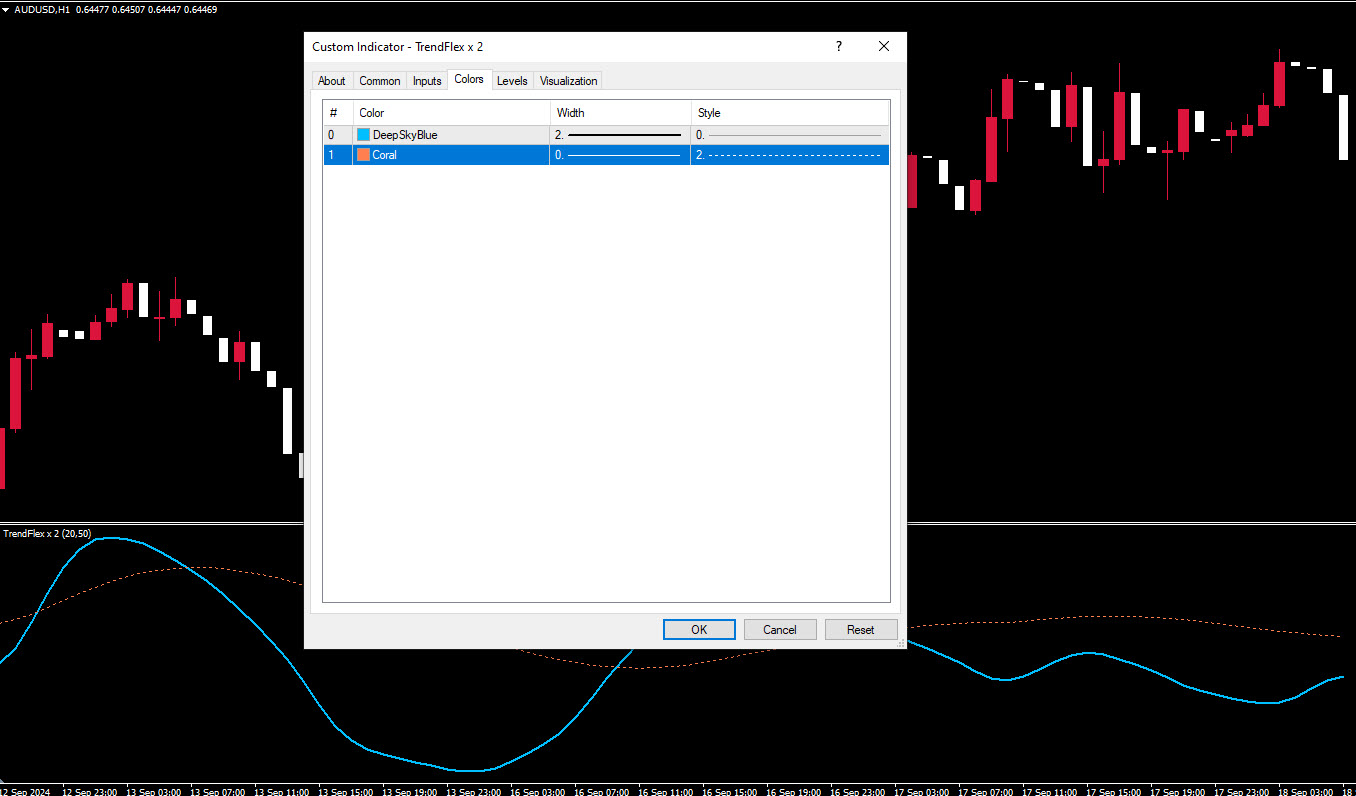Click the Coral color name

[x=385, y=155]
